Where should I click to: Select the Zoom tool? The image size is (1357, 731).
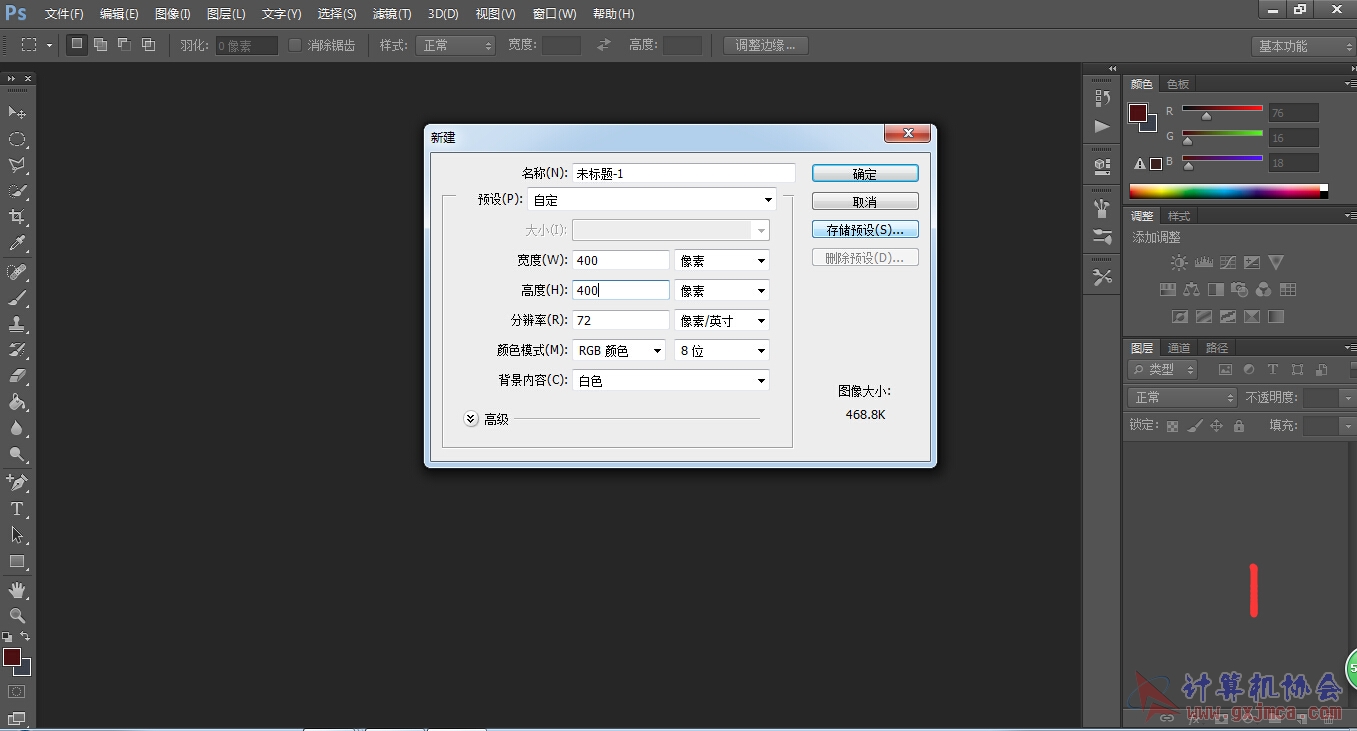17,616
